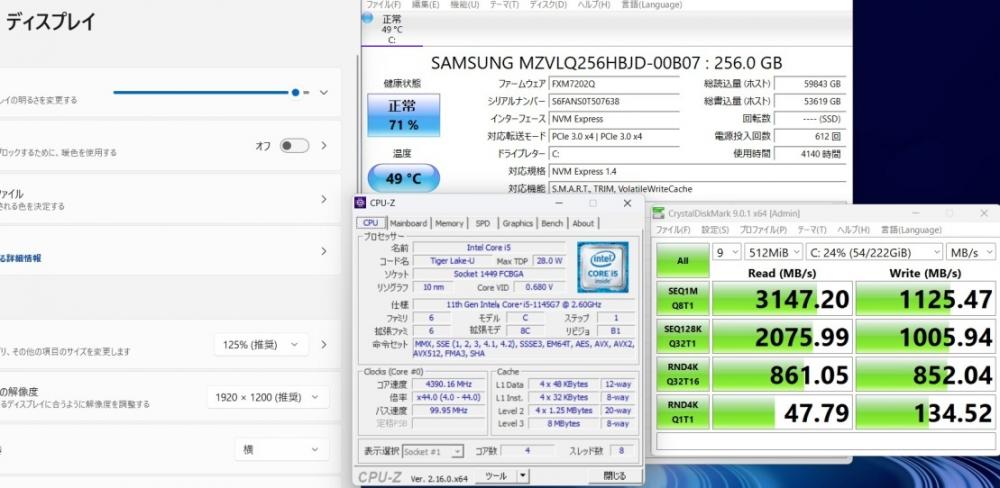Open the MB/s unit dropdown

pos(971,253)
